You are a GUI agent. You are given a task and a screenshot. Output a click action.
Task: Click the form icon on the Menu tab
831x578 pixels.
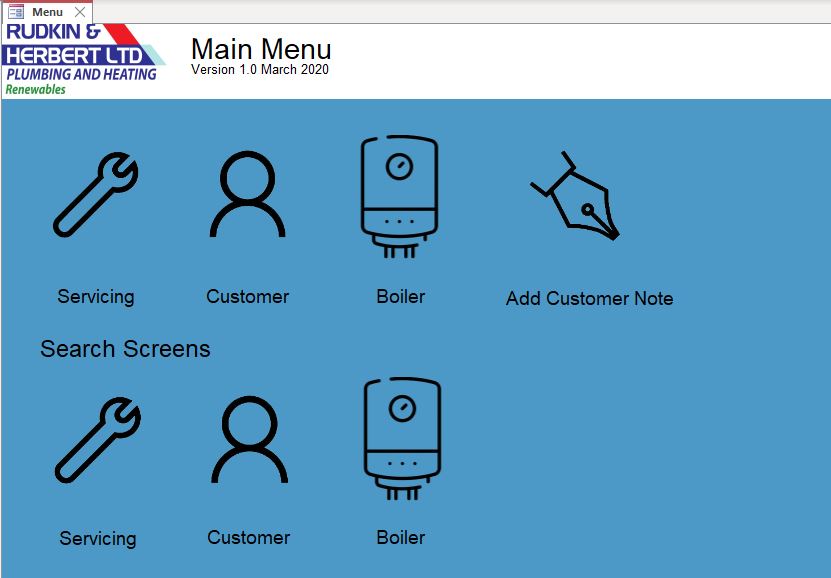tap(16, 12)
